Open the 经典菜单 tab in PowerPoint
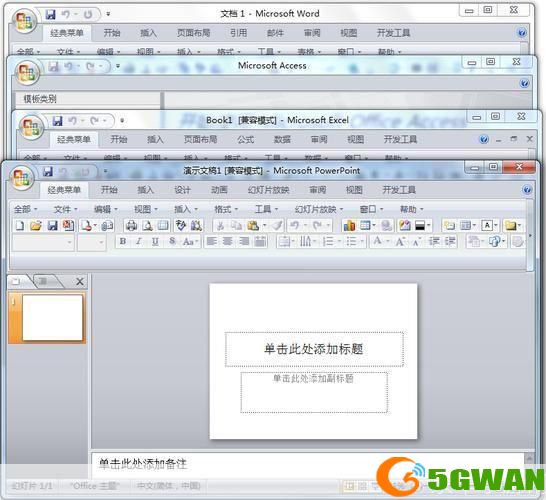Image resolution: width=546 pixels, height=500 pixels. [x=64, y=190]
